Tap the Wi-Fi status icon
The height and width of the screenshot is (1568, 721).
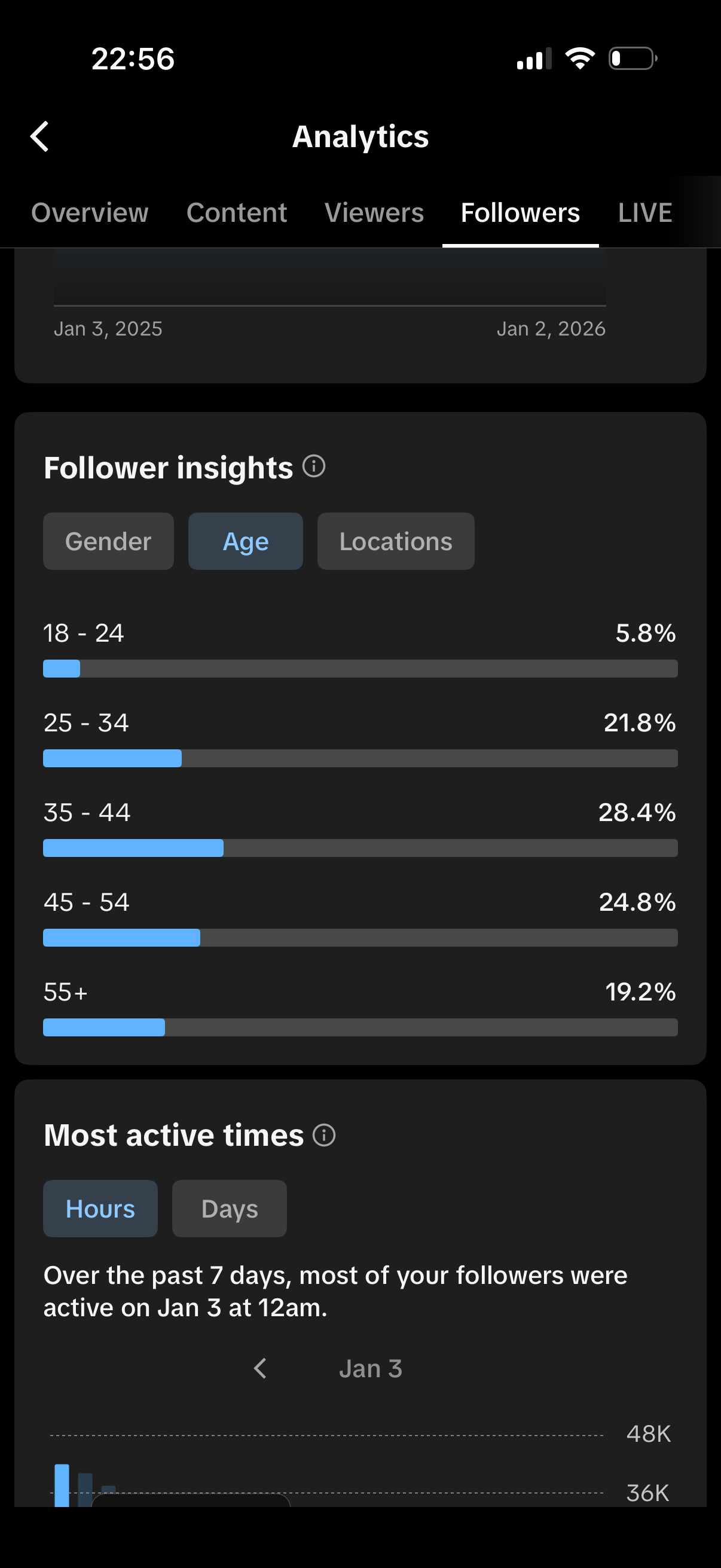point(580,59)
